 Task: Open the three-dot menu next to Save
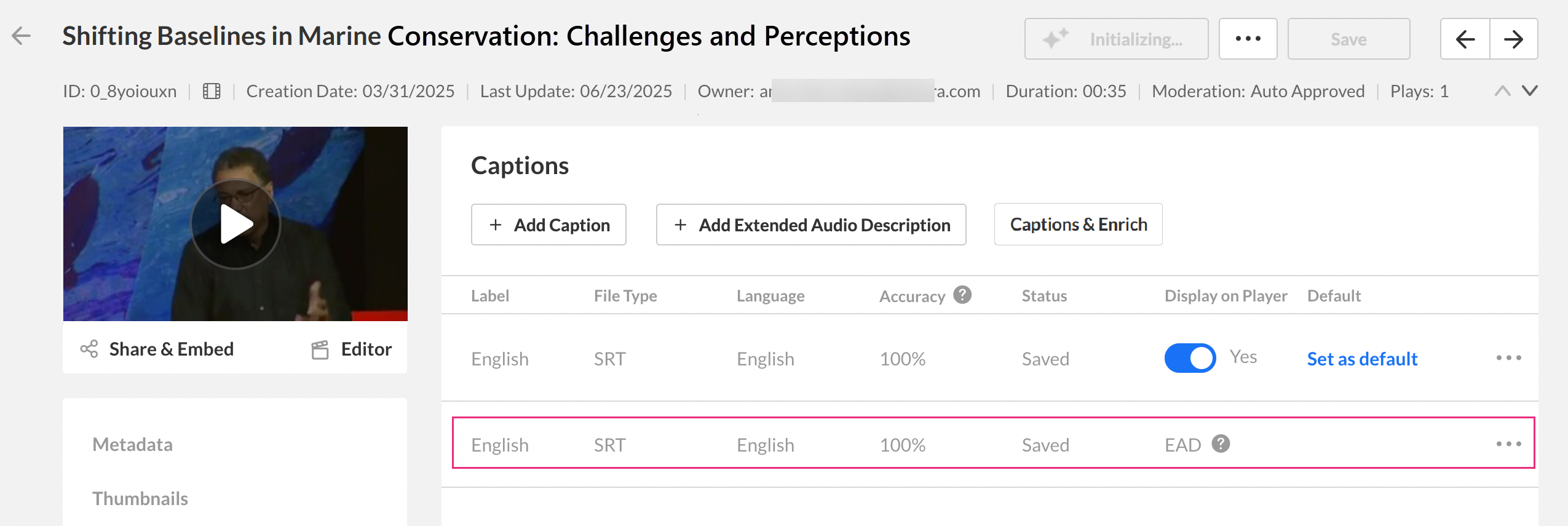[1248, 39]
